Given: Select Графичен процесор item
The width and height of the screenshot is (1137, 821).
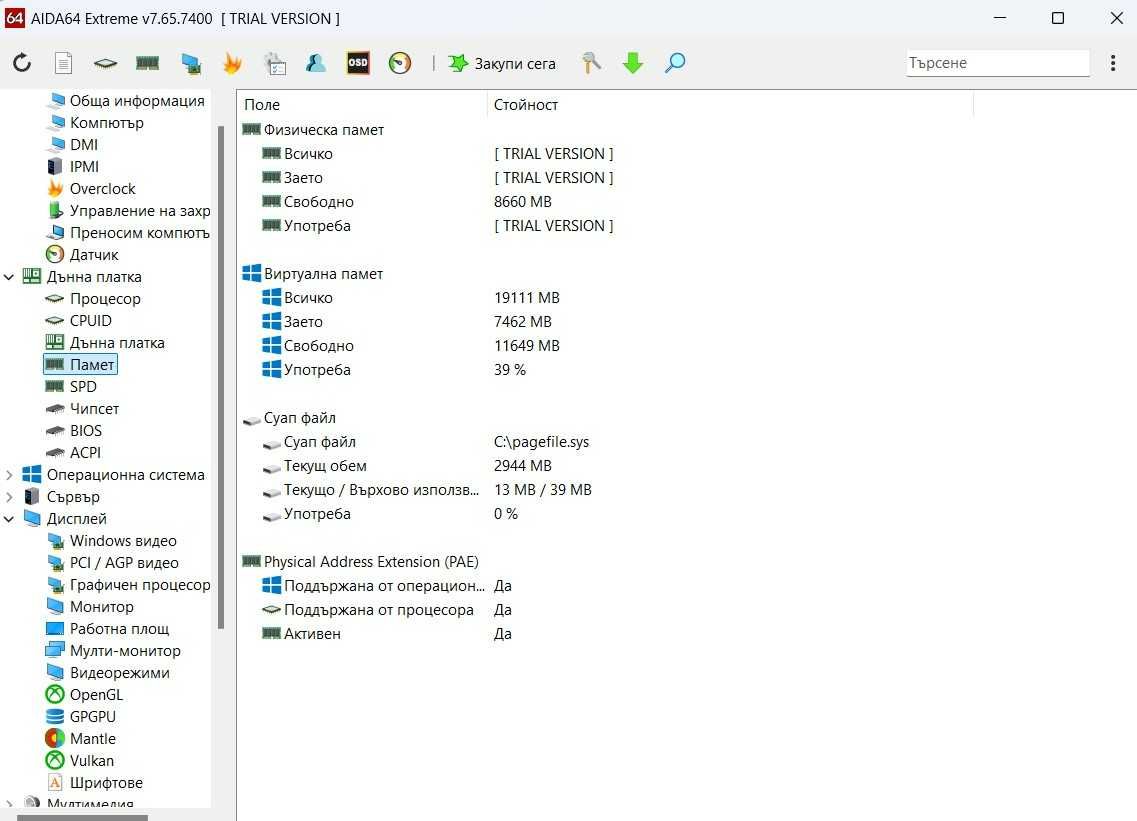Looking at the screenshot, I should [x=128, y=585].
